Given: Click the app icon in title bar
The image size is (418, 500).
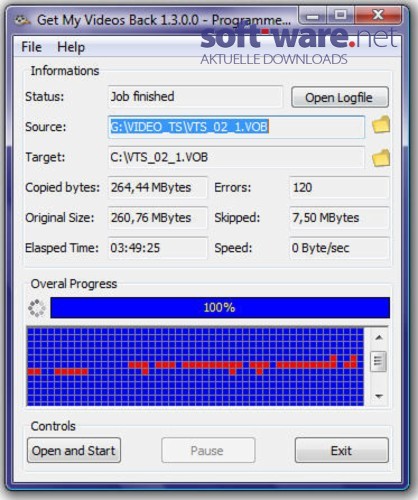Looking at the screenshot, I should coord(22,20).
